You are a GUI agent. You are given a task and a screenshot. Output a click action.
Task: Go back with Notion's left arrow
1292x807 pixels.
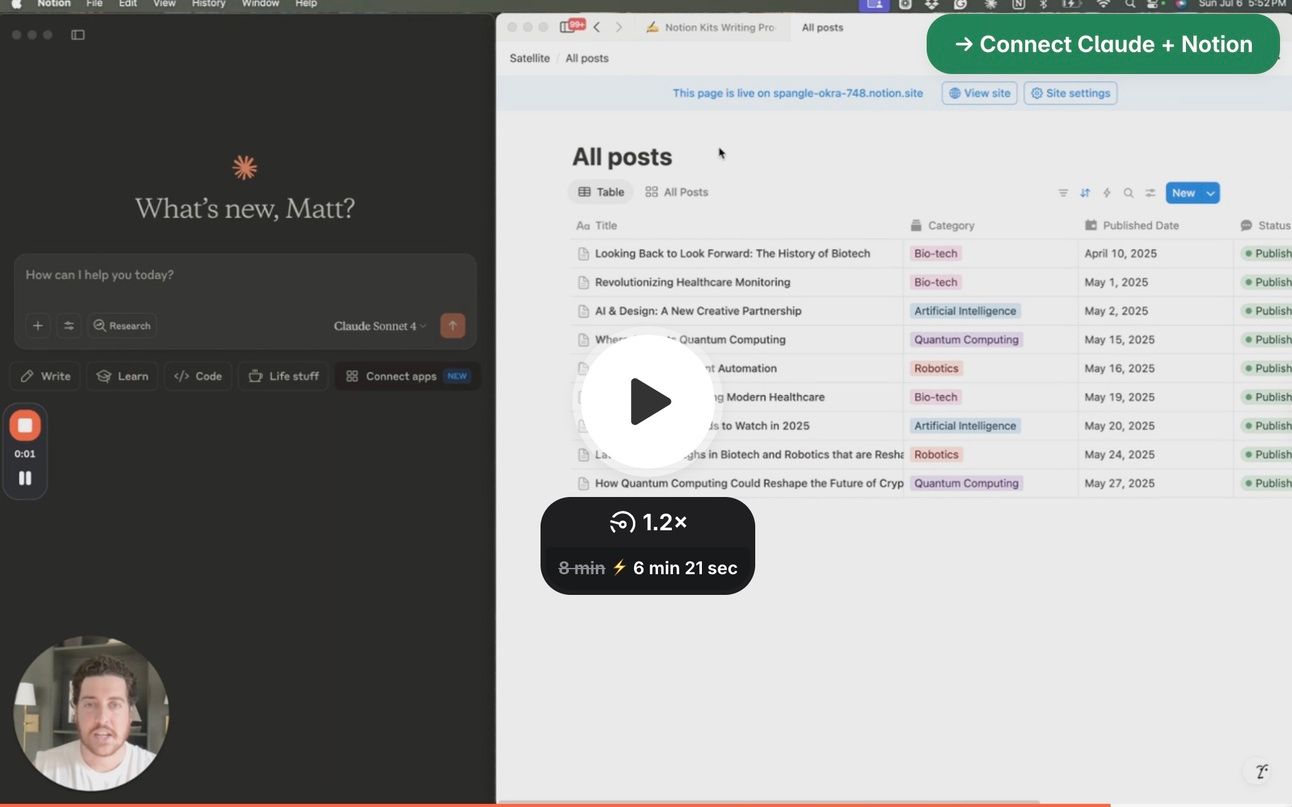597,27
